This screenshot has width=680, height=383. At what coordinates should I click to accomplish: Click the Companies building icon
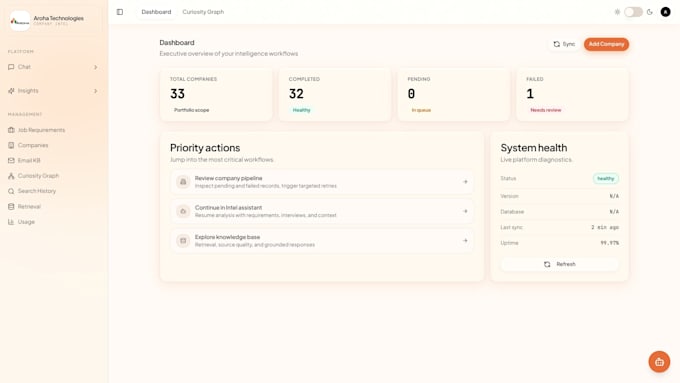(x=11, y=145)
